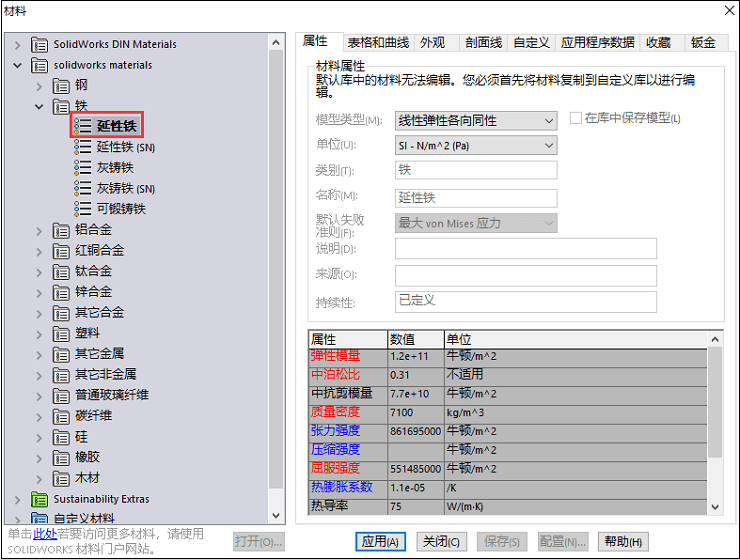Click the material tree scroll down arrow
The height and width of the screenshot is (559, 740).
point(276,516)
